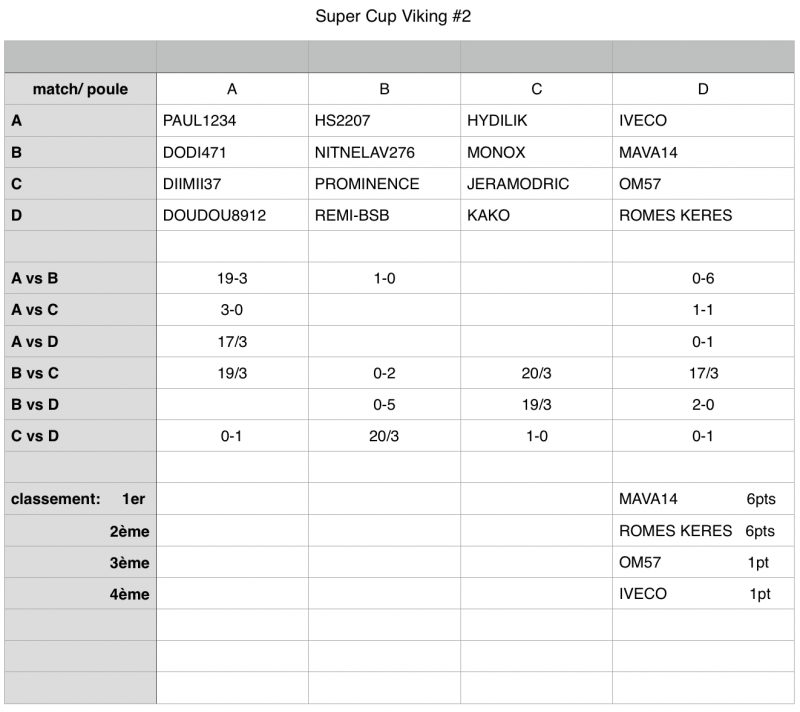Click the classement: 1er label cell
Image resolution: width=800 pixels, height=712 pixels.
[x=81, y=499]
